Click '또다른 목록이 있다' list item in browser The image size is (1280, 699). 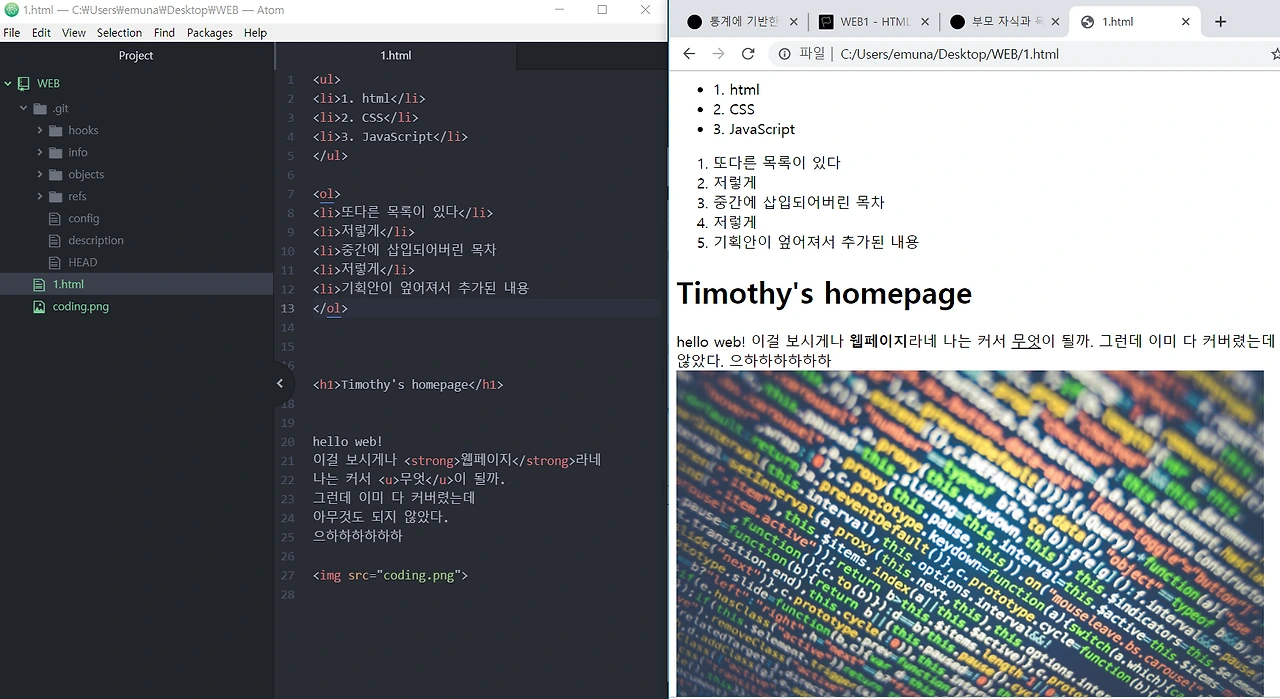coord(777,162)
